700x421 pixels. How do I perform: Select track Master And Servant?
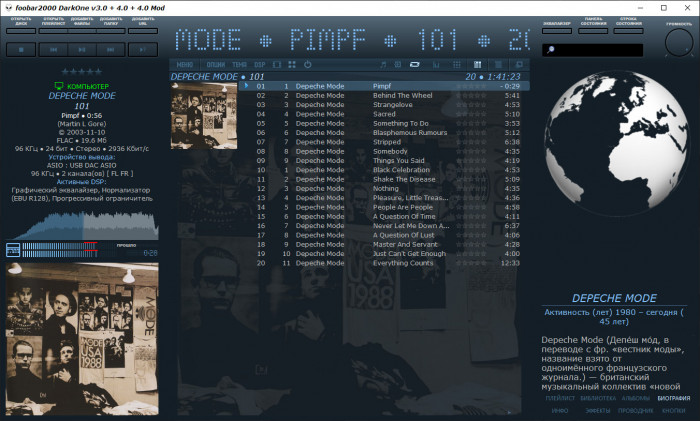pos(384,245)
